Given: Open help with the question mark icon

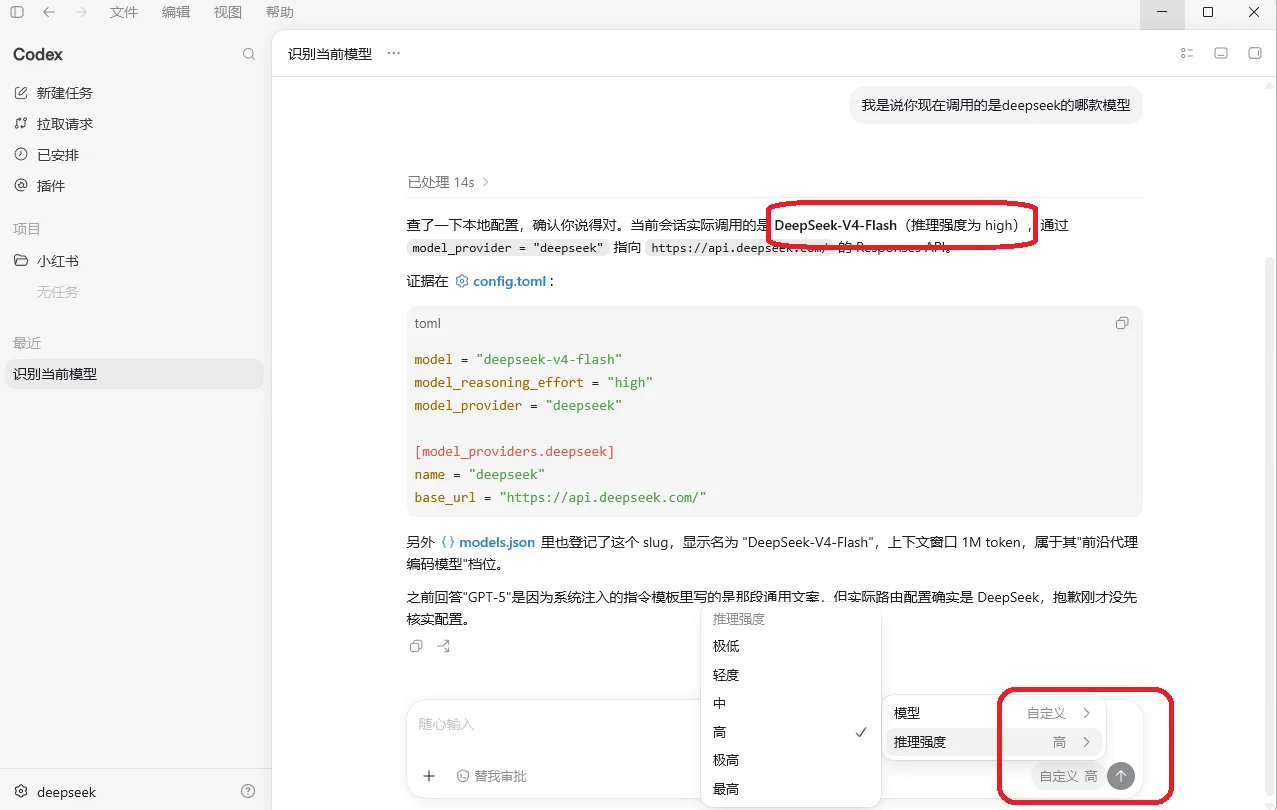Looking at the screenshot, I should (248, 791).
